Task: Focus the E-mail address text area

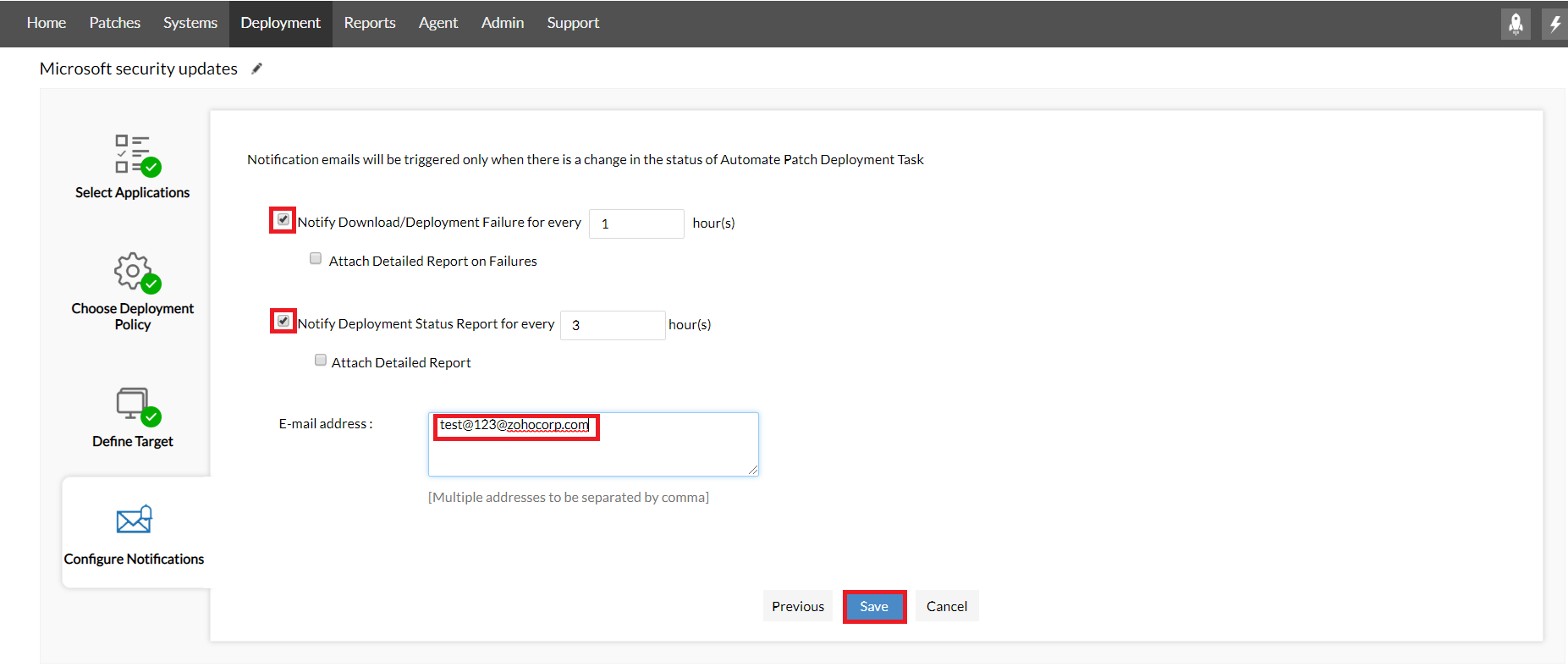Action: pyautogui.click(x=592, y=453)
